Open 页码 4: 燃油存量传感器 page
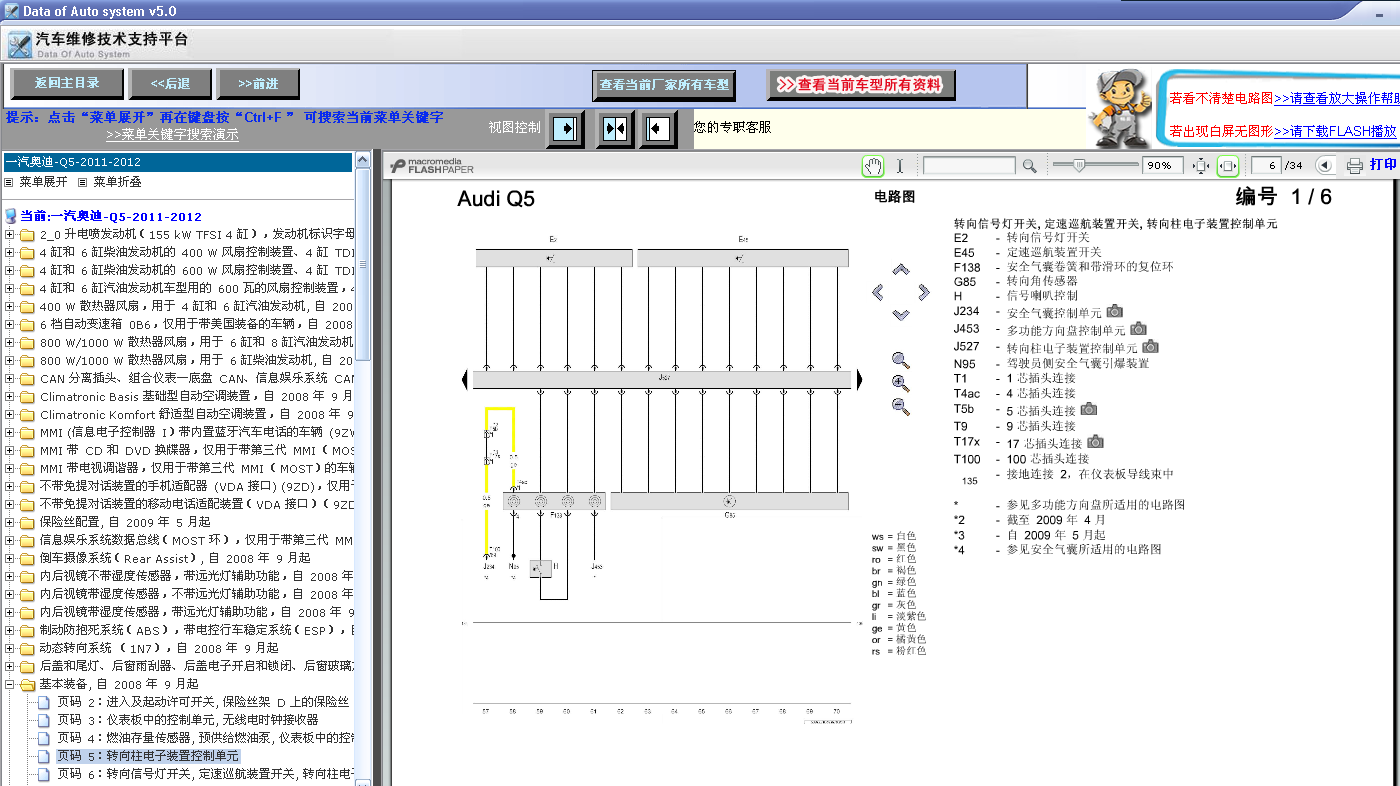 tap(205, 738)
